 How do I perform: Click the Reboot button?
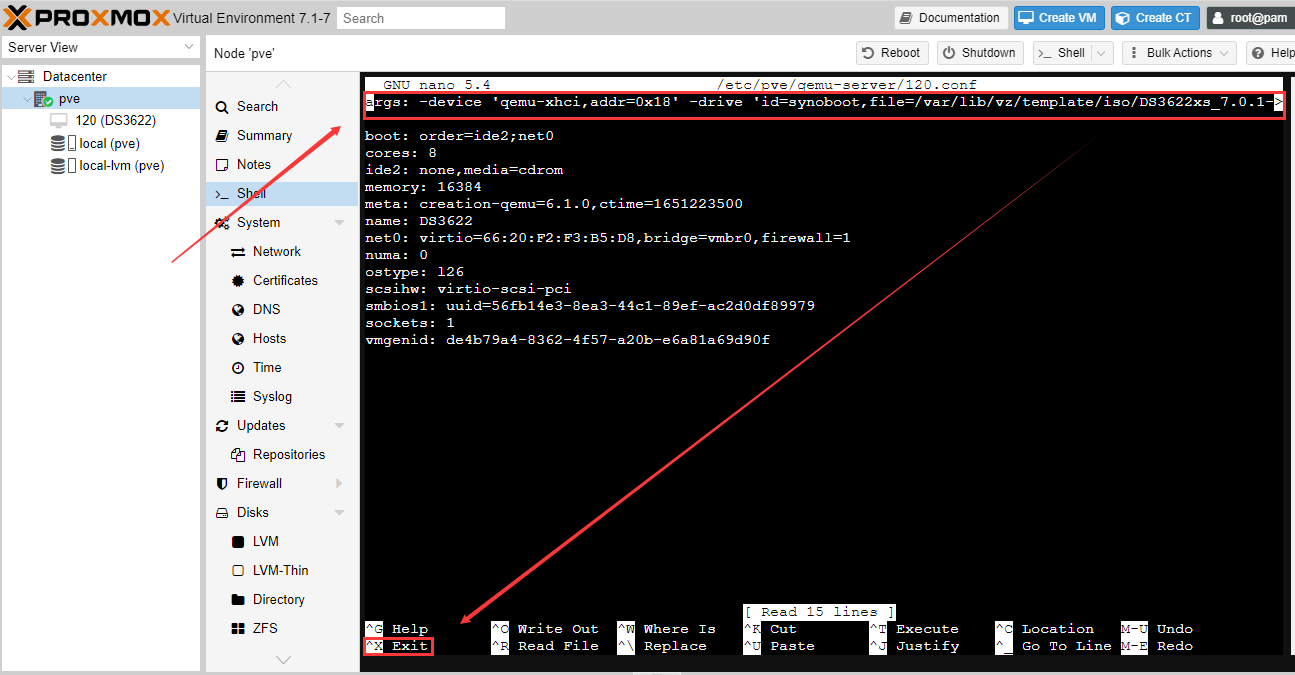coord(892,53)
